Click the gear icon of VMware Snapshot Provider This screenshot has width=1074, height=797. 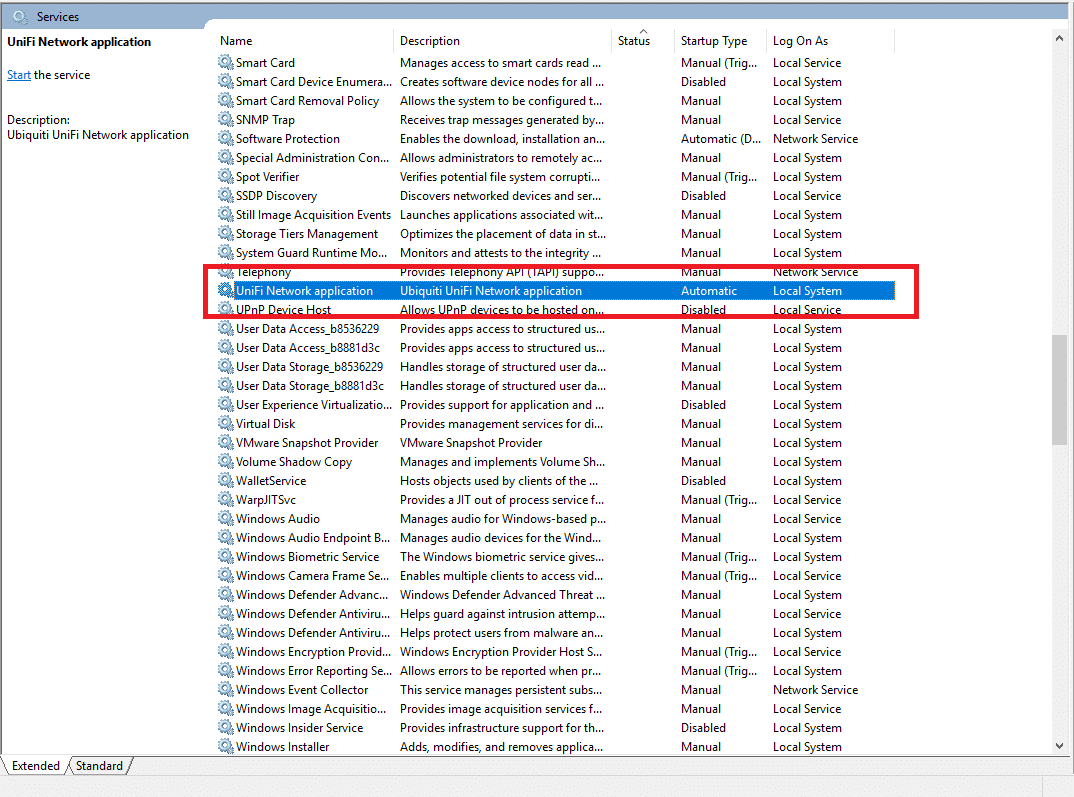click(x=225, y=442)
